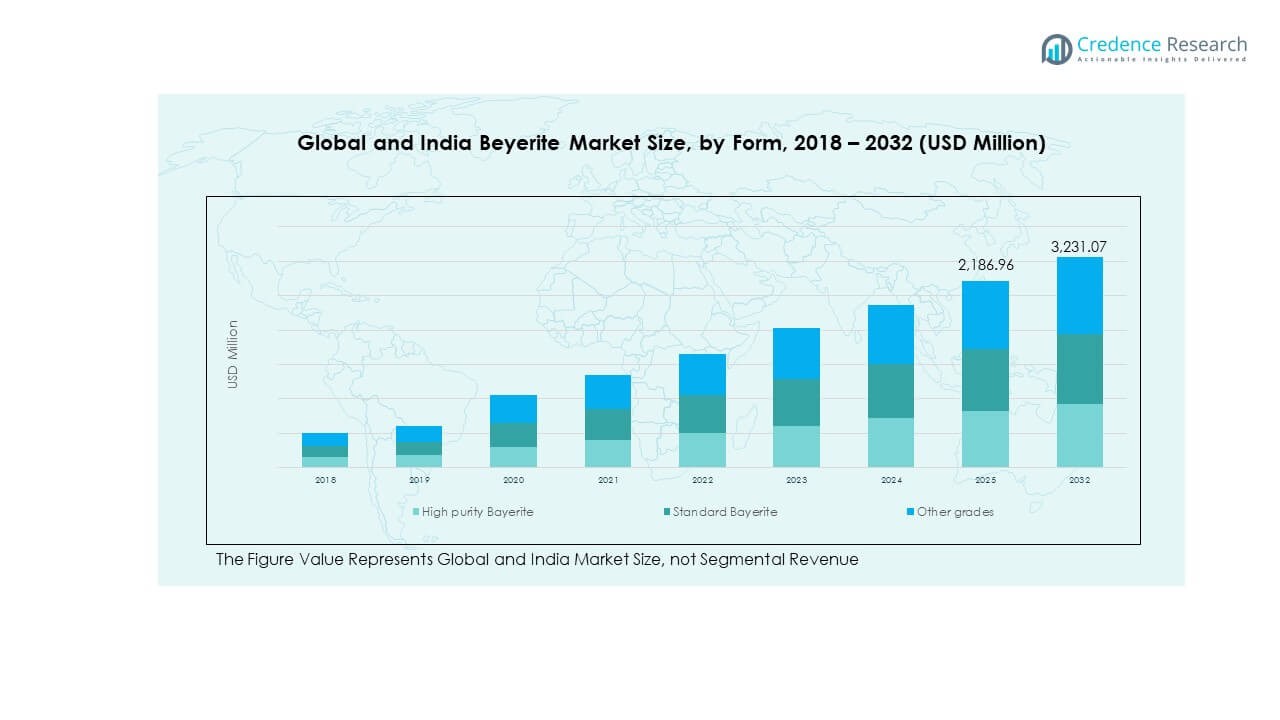The height and width of the screenshot is (720, 1280).
Task: Click the Other grades segment of 2032 bar
Action: (x=1079, y=295)
